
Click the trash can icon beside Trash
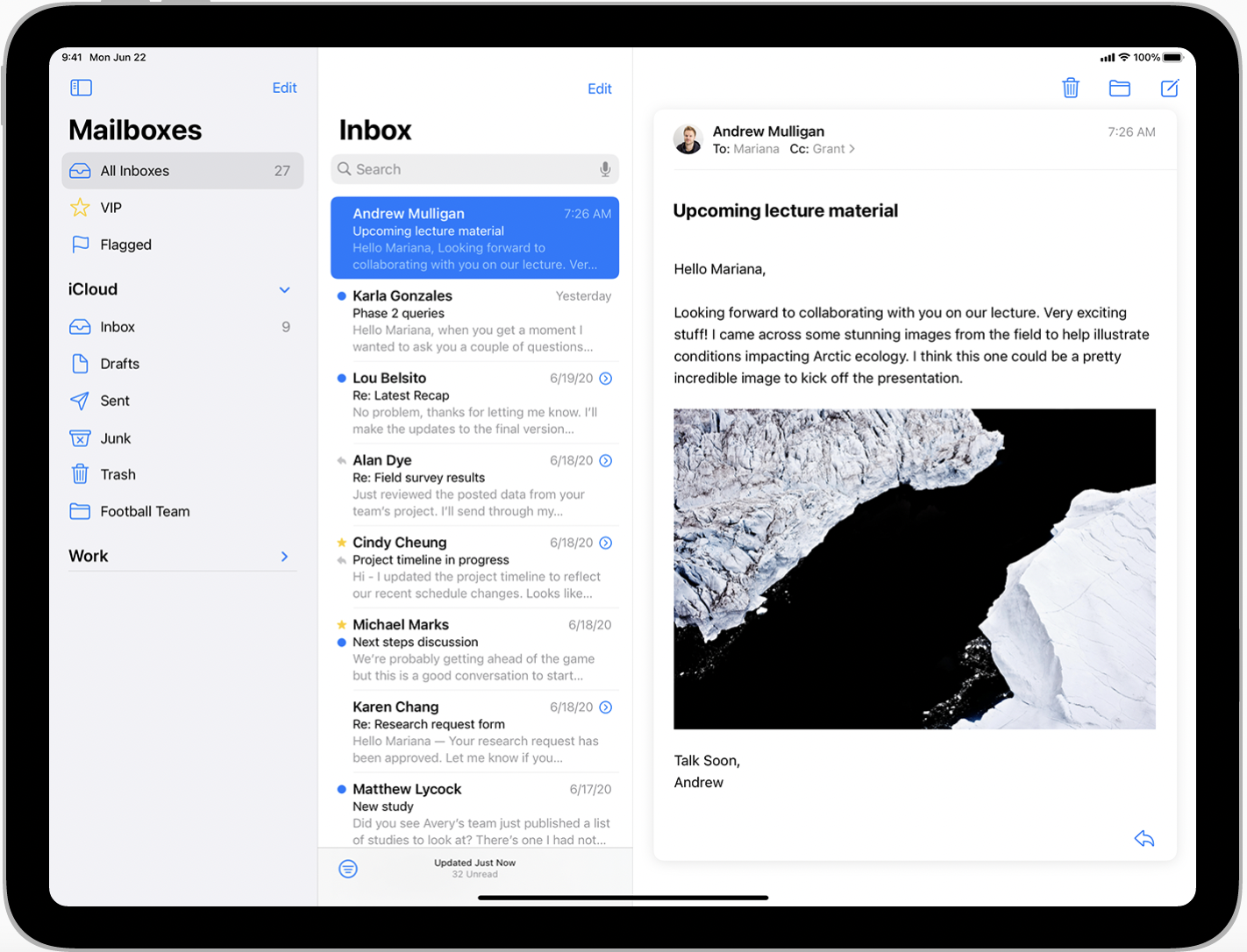[x=80, y=474]
